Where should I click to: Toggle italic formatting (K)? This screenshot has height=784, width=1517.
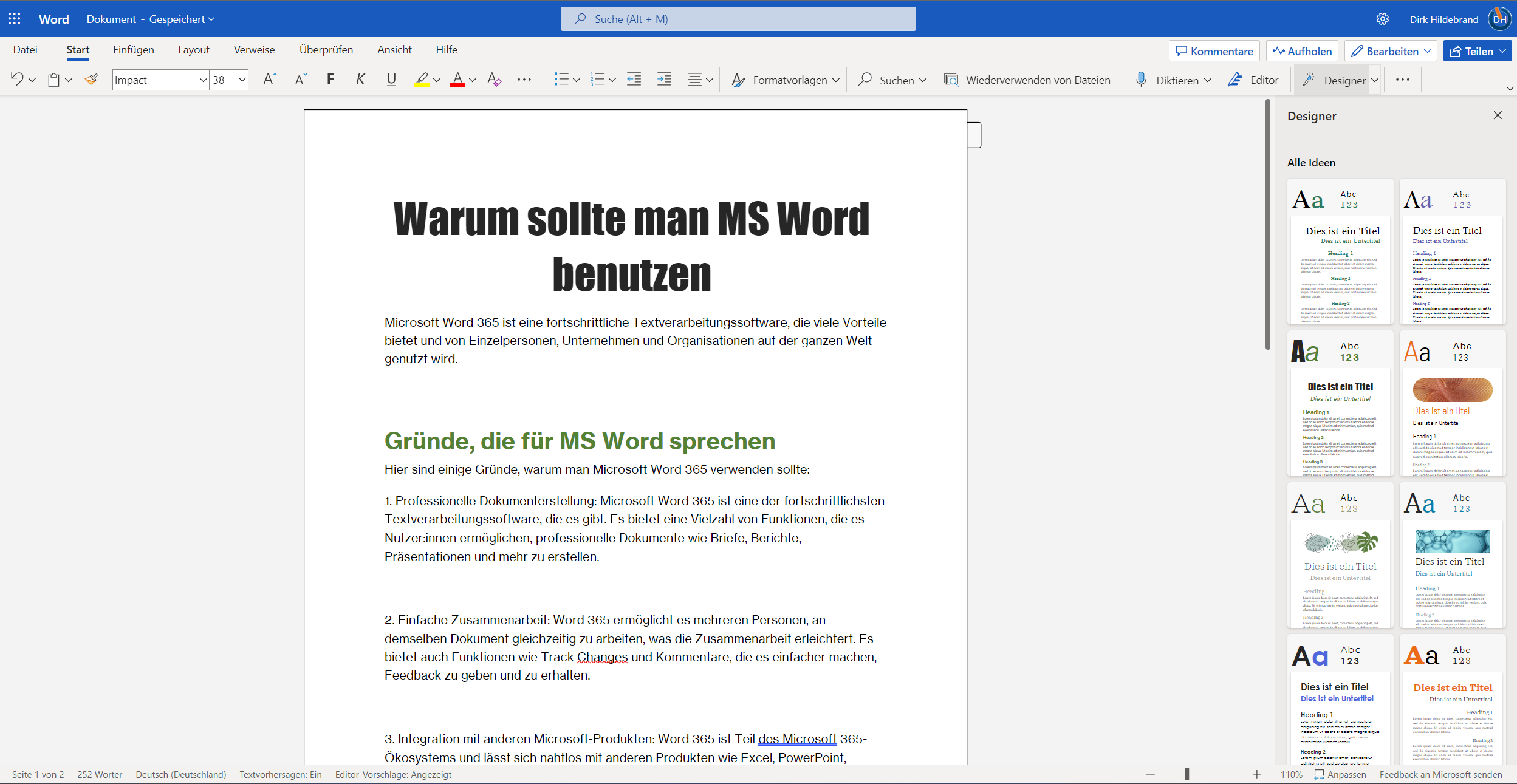tap(361, 80)
